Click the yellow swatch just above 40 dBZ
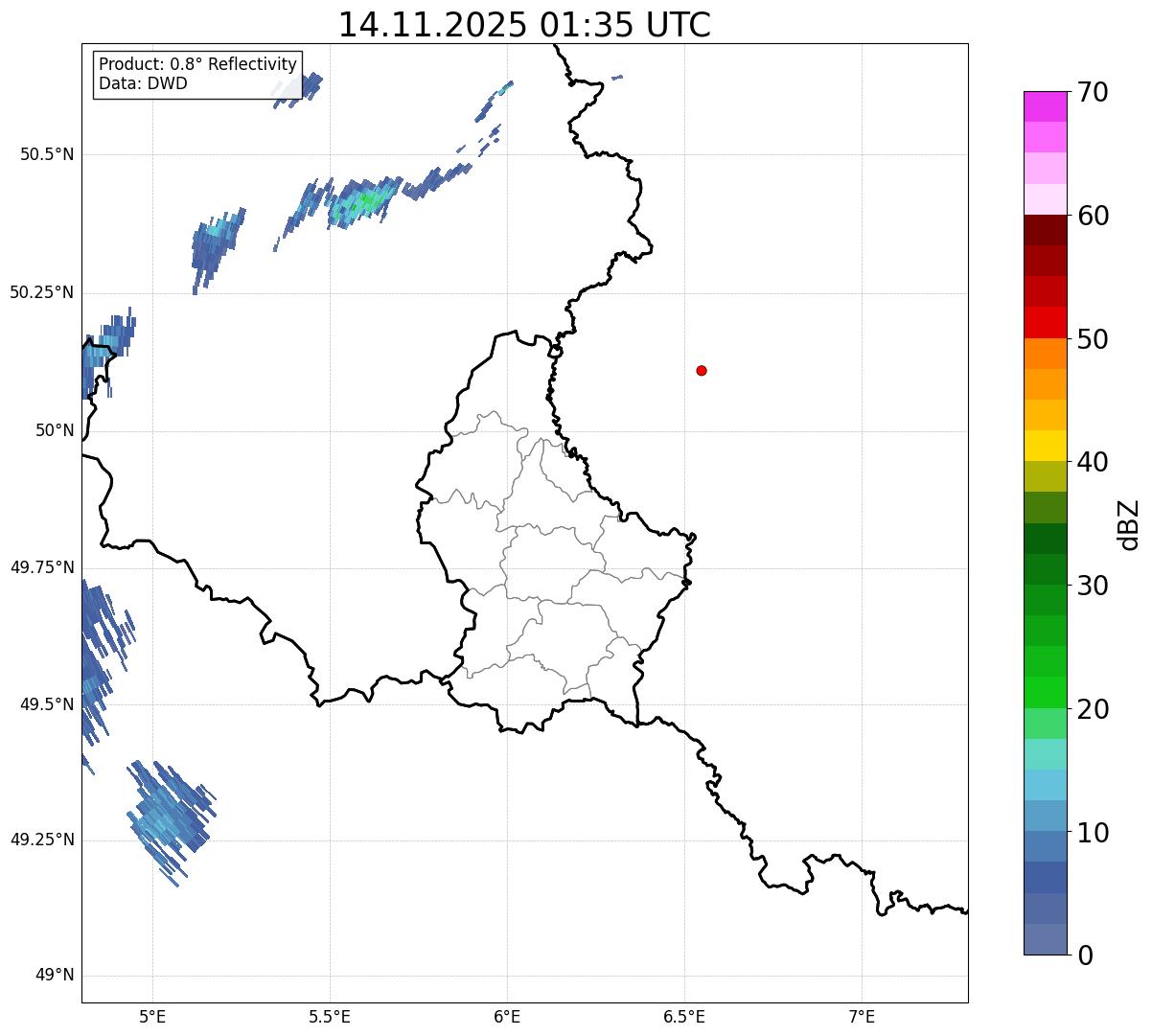The height and width of the screenshot is (1036, 1152). [1045, 446]
